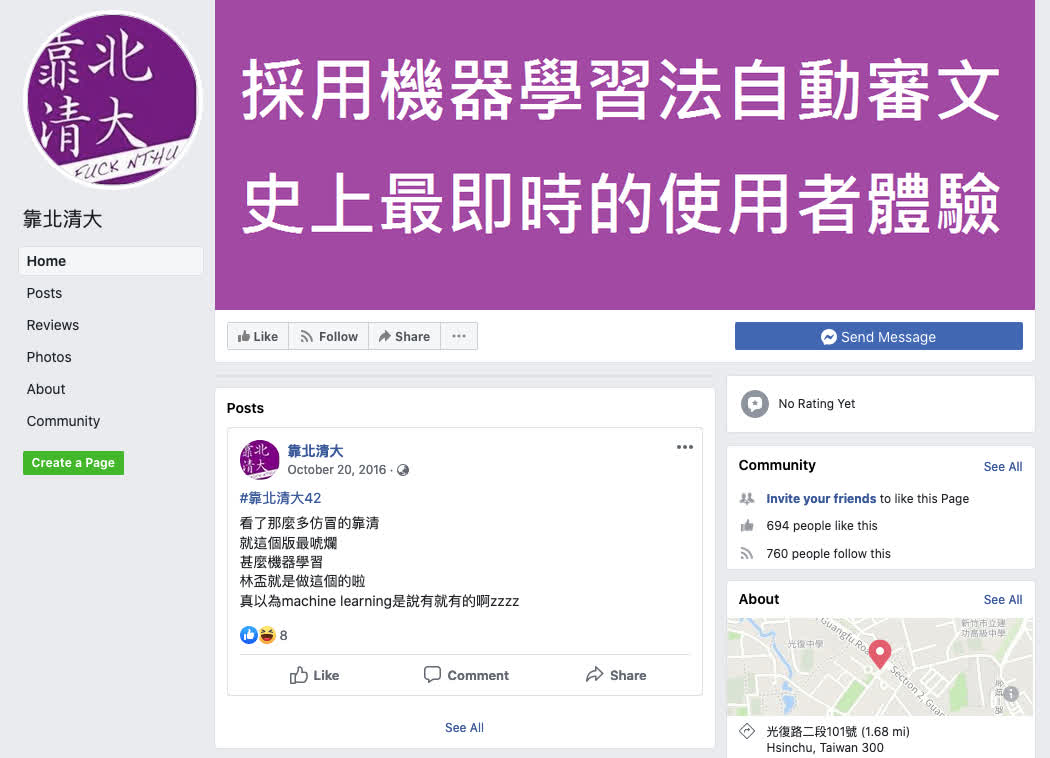The width and height of the screenshot is (1050, 758).
Task: Share the page using Share arrow button
Action: click(x=404, y=336)
